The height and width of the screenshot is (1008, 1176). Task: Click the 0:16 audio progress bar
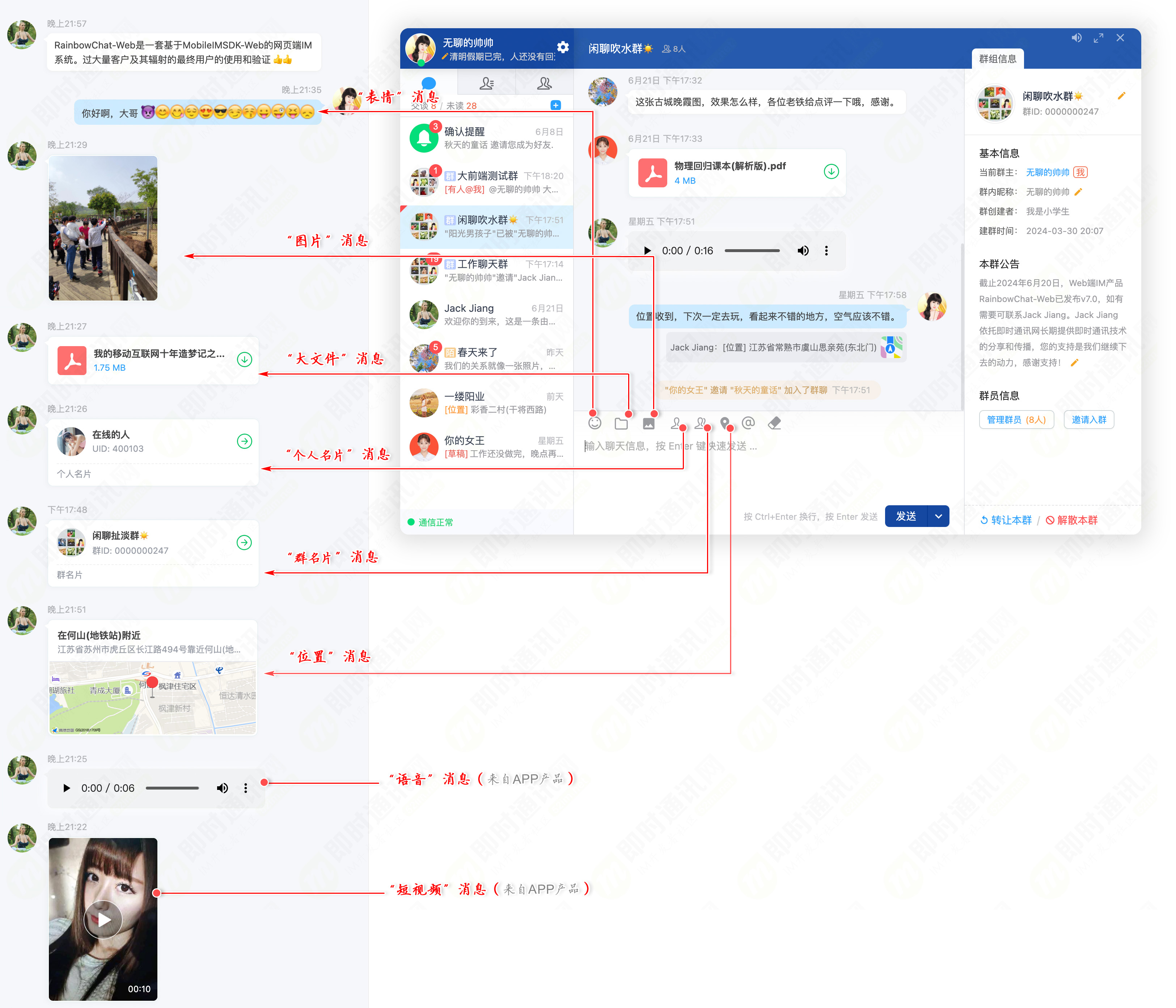click(752, 251)
